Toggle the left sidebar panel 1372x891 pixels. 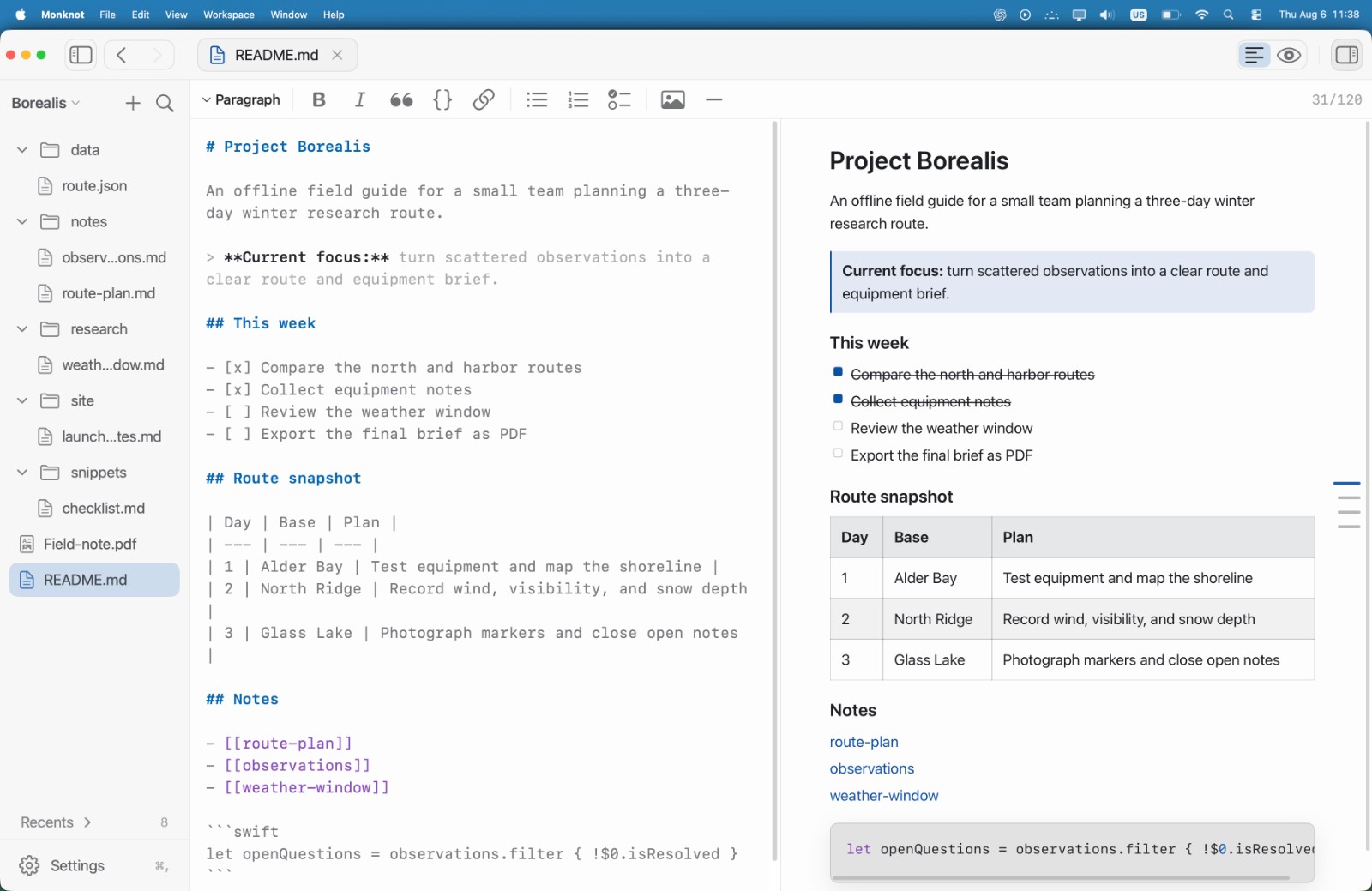tap(81, 55)
